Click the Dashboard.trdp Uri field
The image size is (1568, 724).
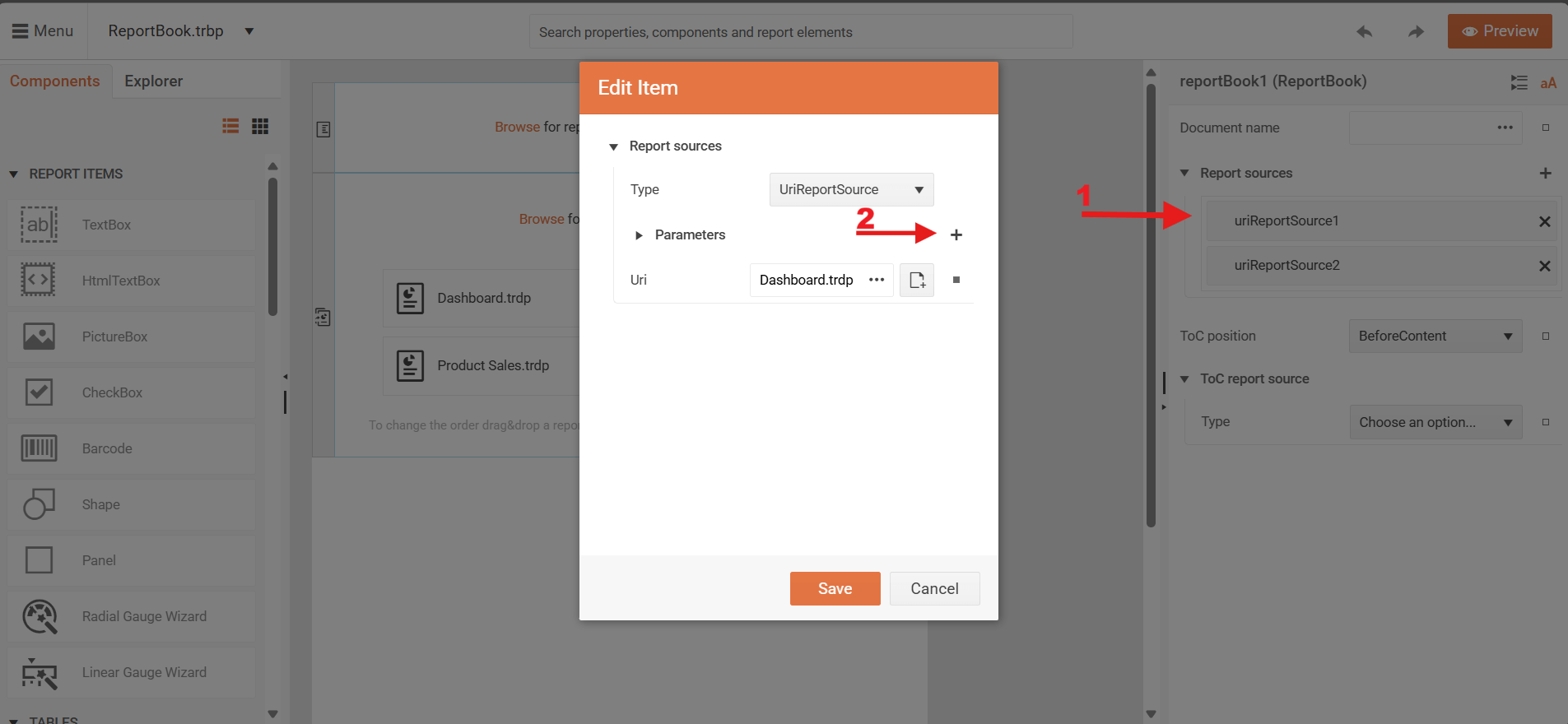pos(807,280)
